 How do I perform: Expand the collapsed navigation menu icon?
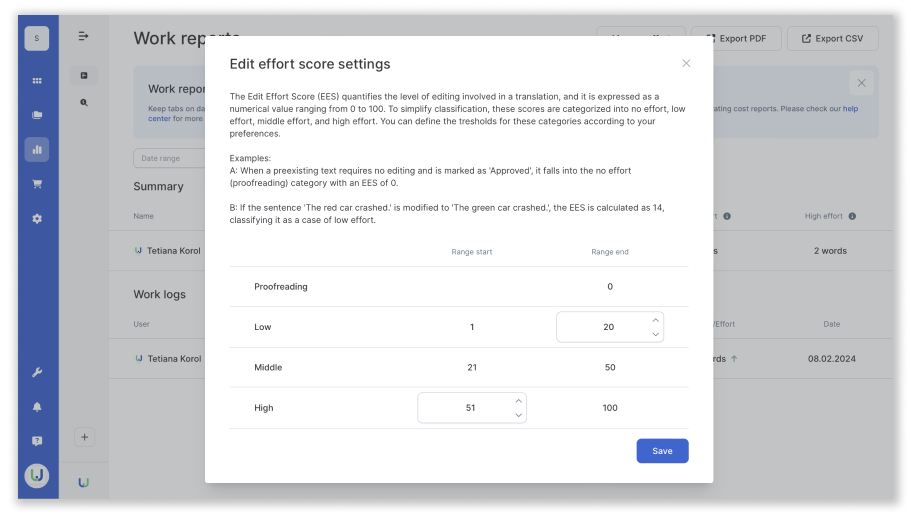84,36
